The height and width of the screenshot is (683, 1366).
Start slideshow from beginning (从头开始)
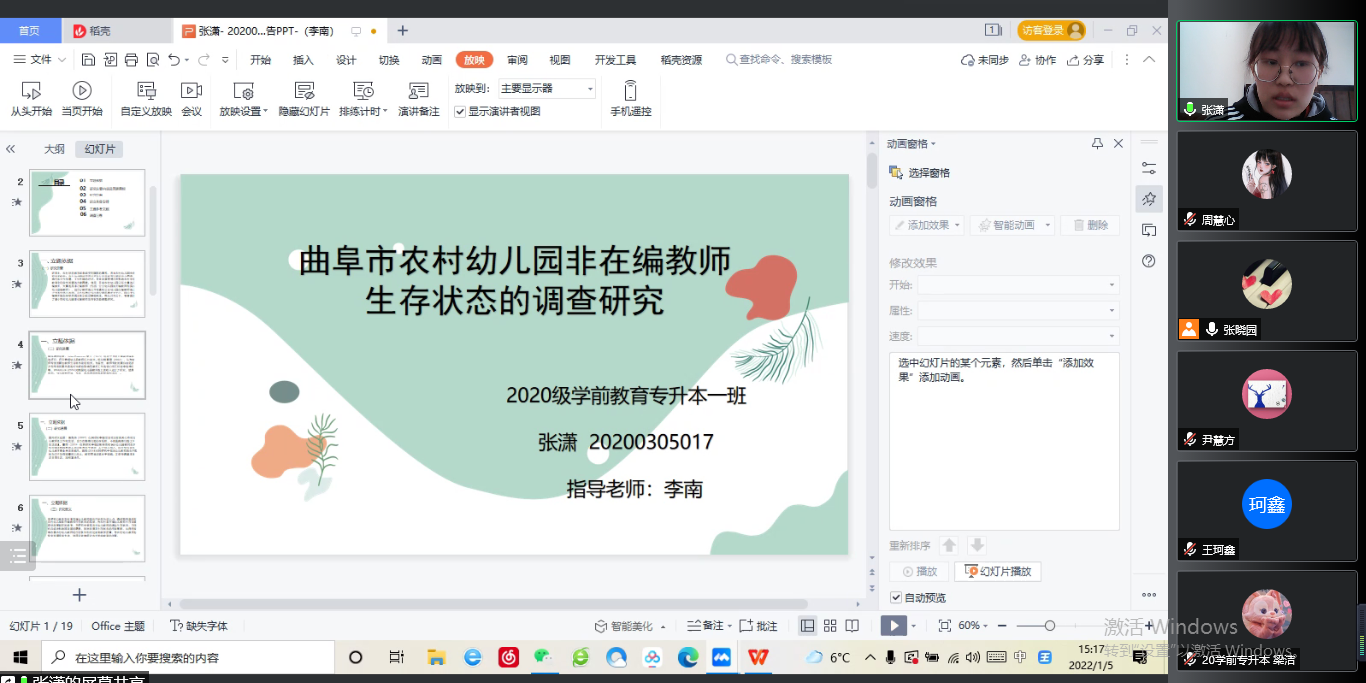tap(30, 99)
